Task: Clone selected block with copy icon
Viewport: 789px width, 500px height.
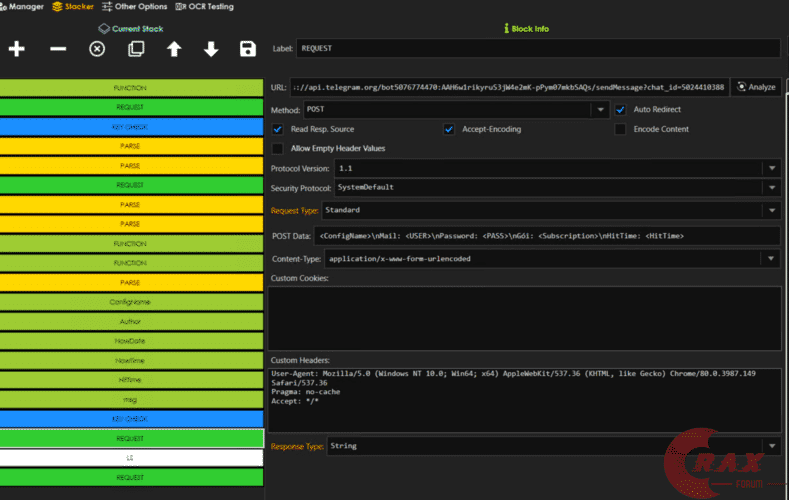Action: pos(136,49)
